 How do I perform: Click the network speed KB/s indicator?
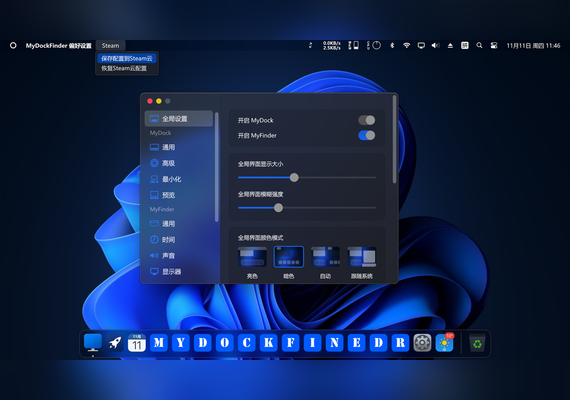click(332, 45)
